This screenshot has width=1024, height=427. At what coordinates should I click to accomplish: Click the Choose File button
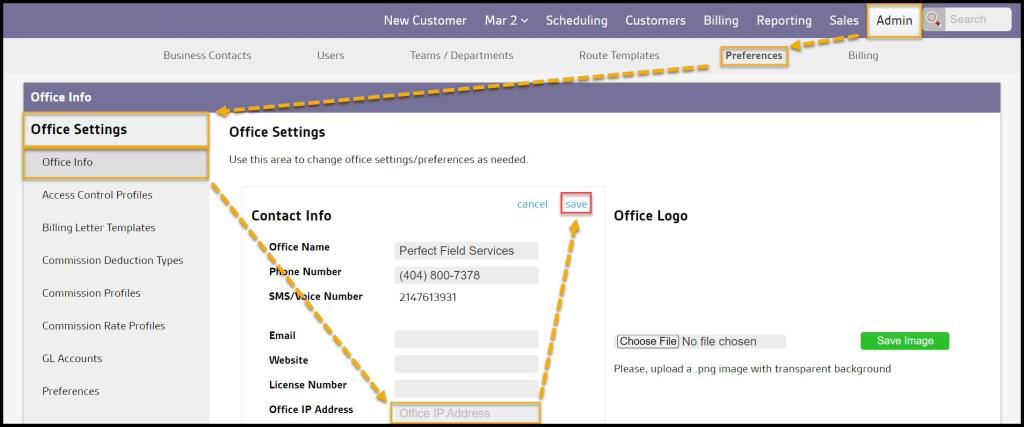coord(647,341)
